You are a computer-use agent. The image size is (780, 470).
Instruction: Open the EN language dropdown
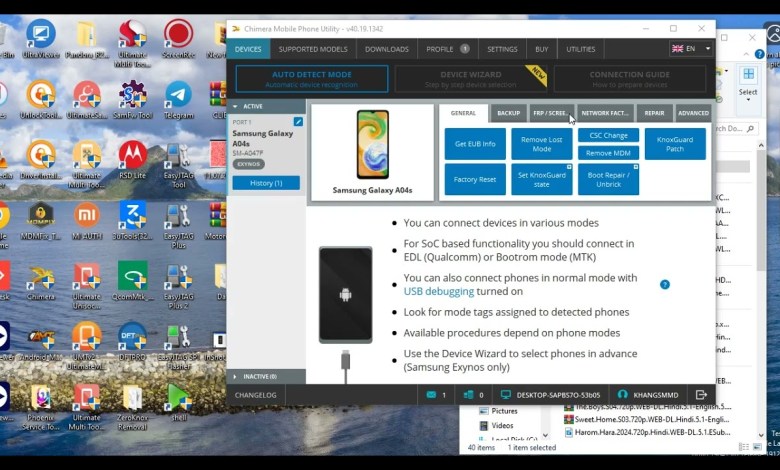(691, 49)
